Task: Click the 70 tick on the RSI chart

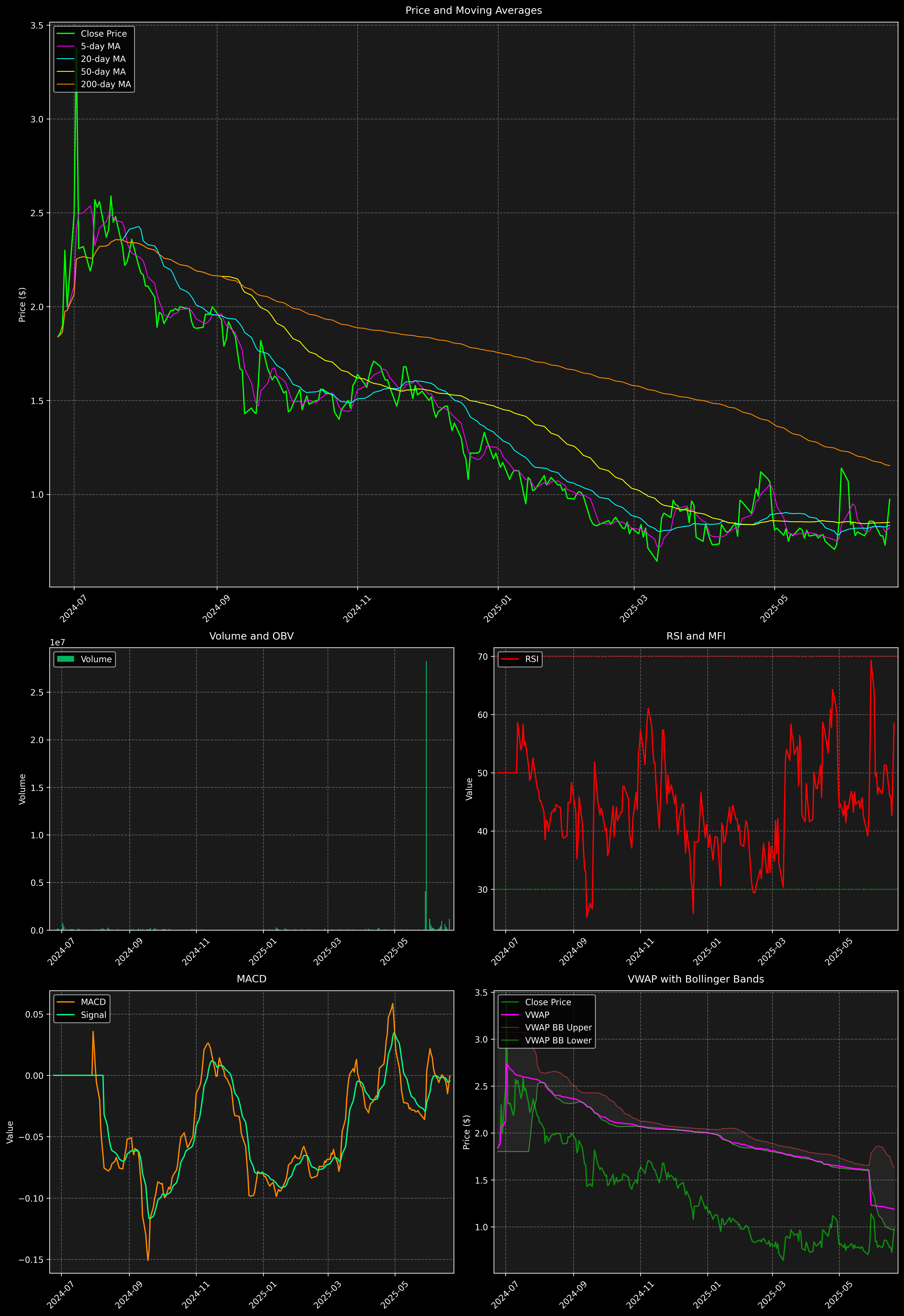Action: 483,657
